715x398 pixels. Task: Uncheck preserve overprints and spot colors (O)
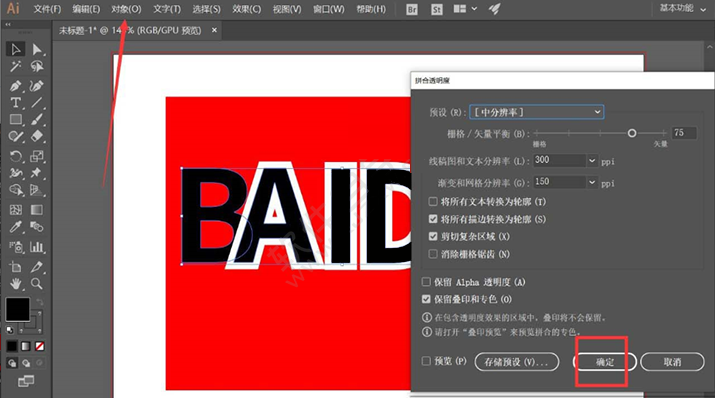[x=426, y=299]
